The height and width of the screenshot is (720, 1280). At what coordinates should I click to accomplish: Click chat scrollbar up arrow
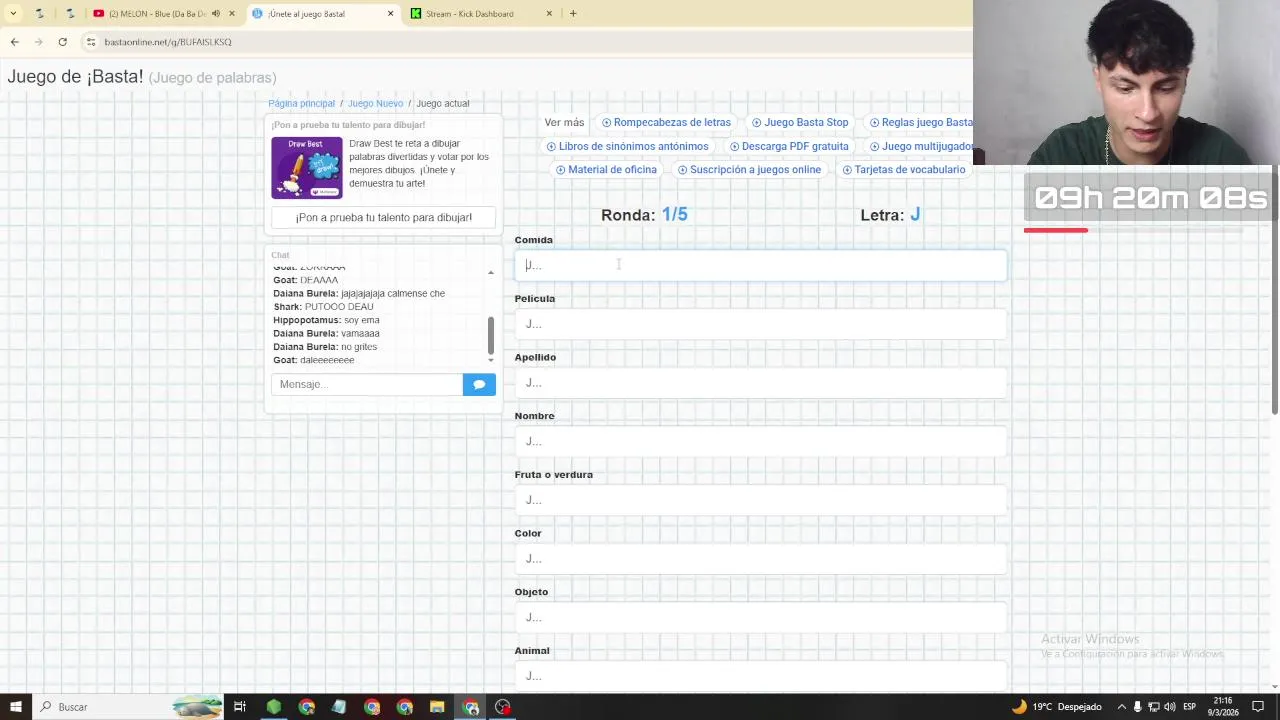tap(490, 272)
